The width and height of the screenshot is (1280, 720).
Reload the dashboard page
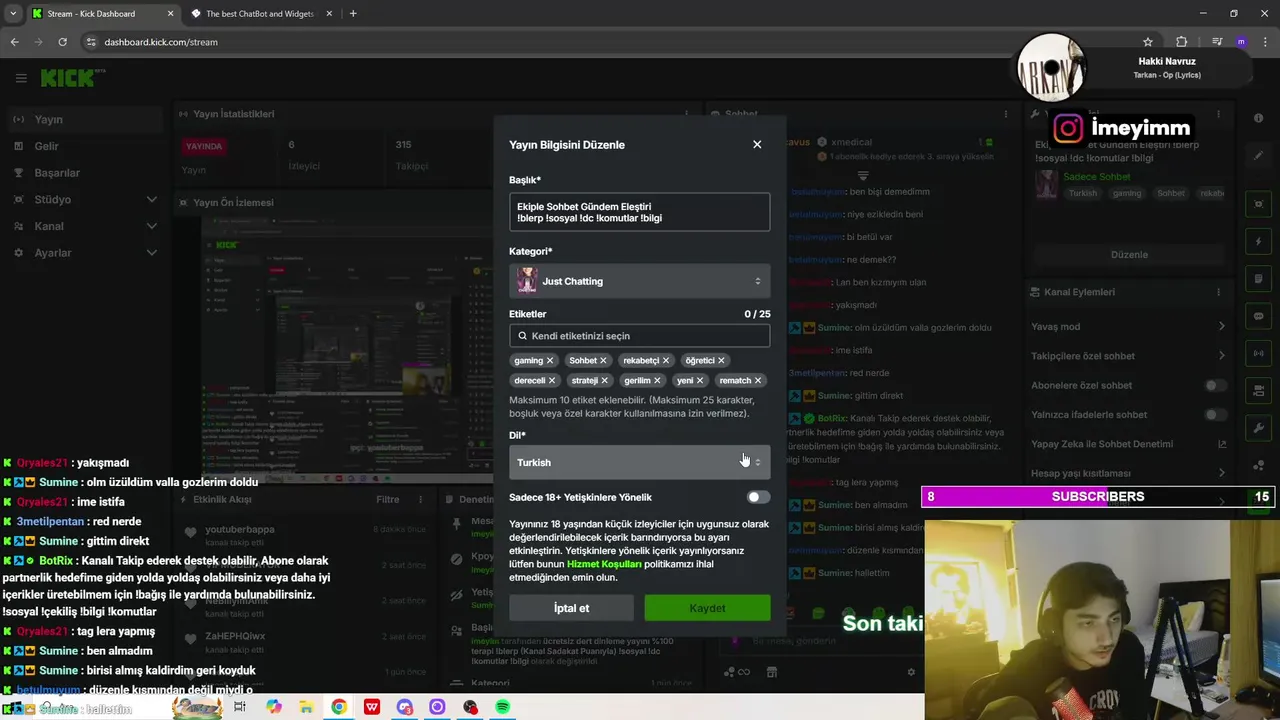point(62,42)
